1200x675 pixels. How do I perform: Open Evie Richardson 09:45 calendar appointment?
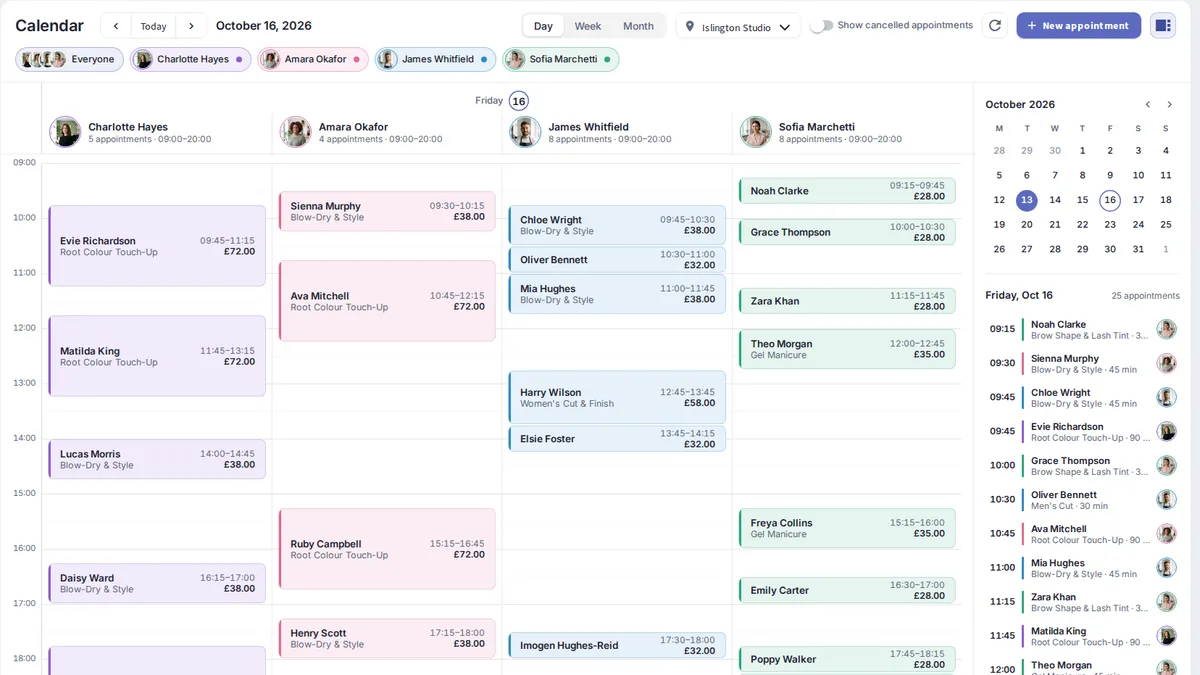(157, 246)
